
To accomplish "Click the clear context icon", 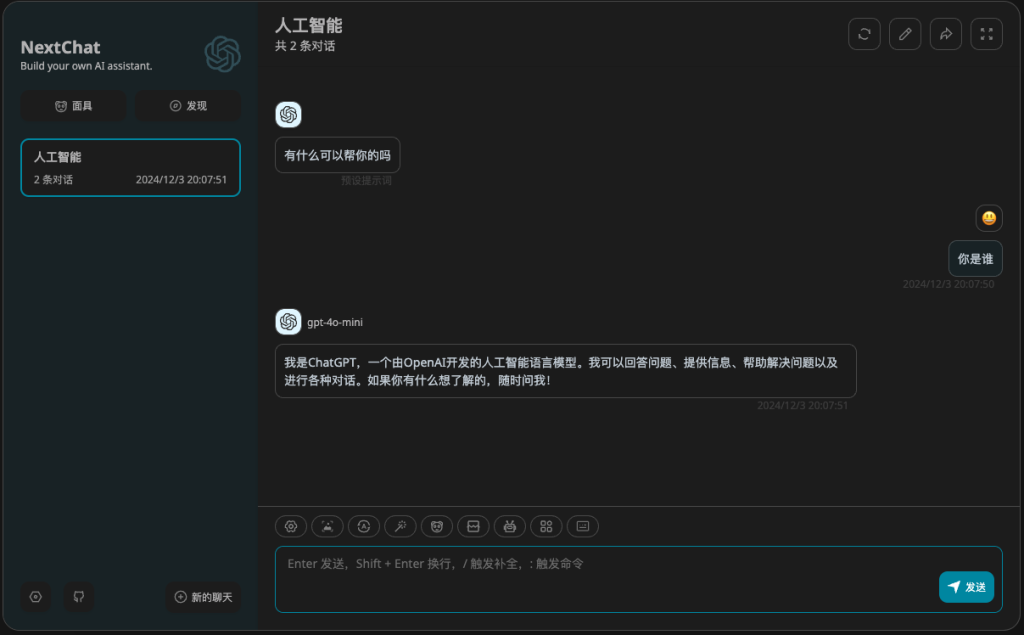I will click(473, 527).
